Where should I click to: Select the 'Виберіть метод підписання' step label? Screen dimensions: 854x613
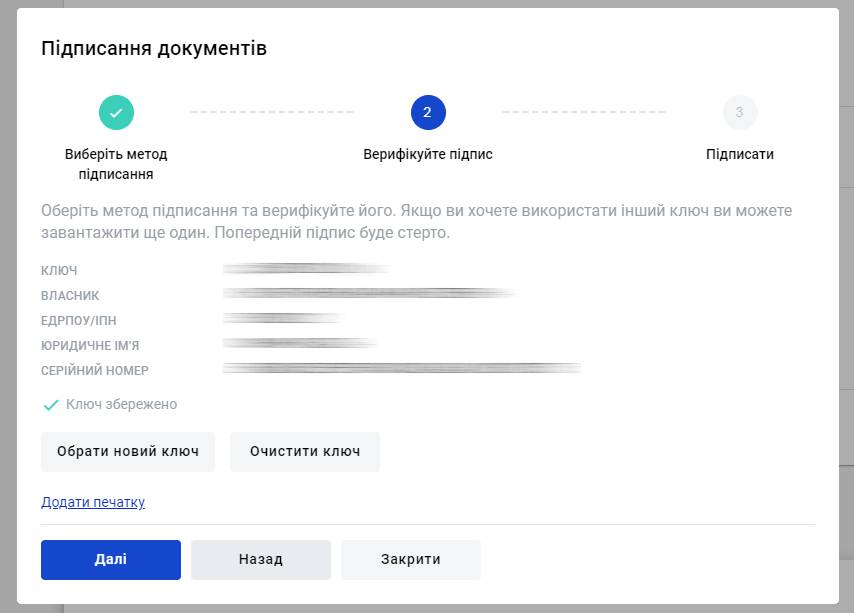coord(116,164)
